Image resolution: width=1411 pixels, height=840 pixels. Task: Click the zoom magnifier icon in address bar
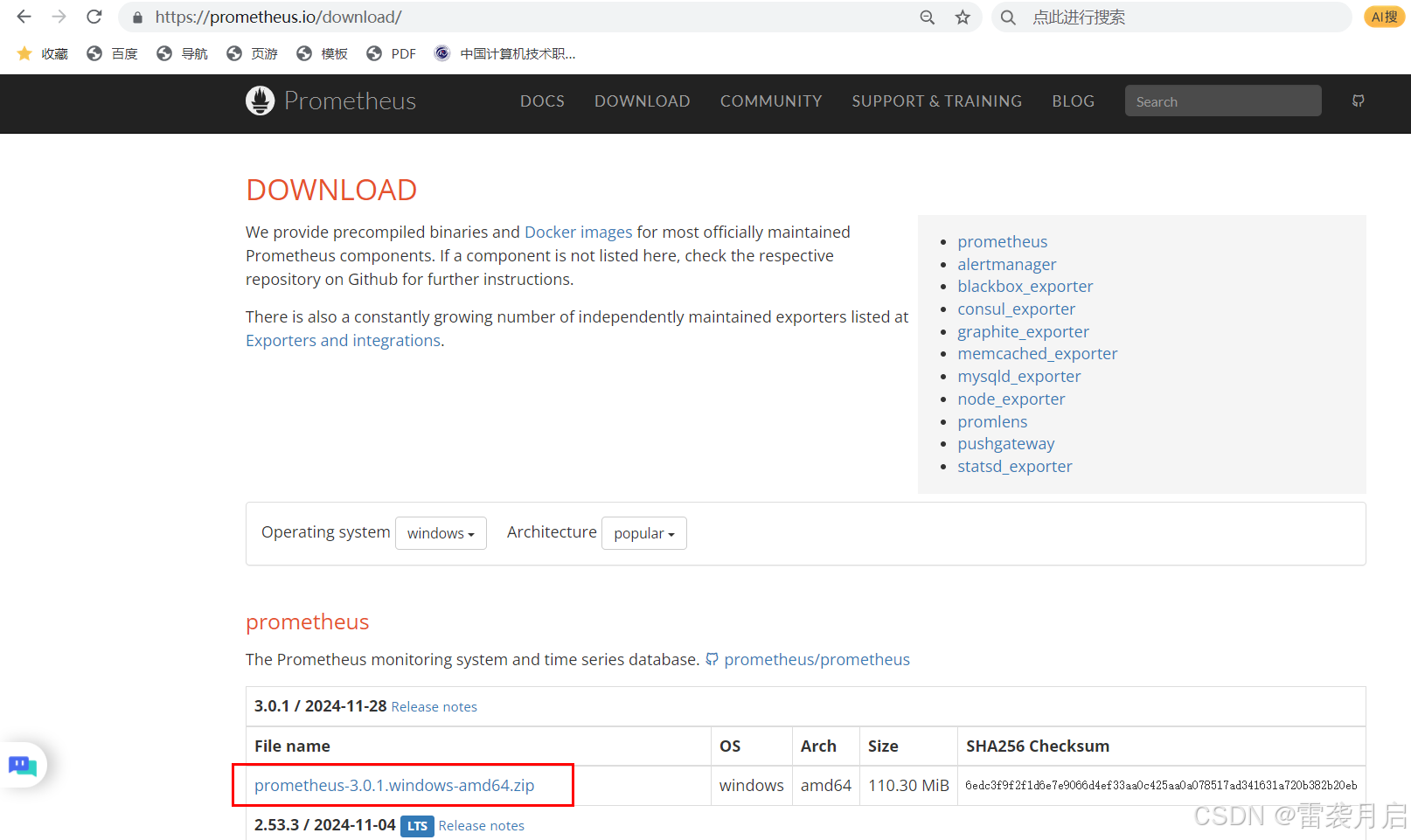(x=928, y=17)
